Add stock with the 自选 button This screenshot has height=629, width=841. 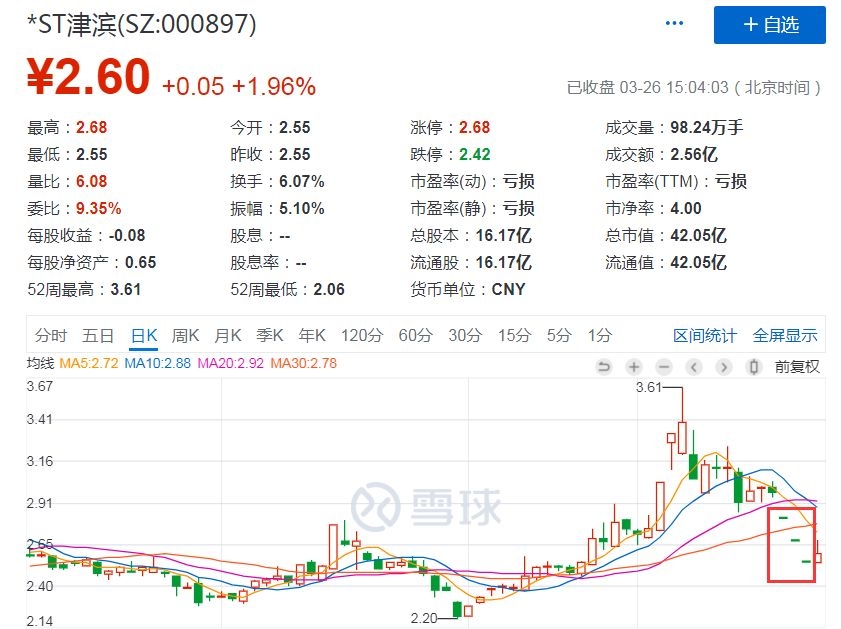[769, 25]
